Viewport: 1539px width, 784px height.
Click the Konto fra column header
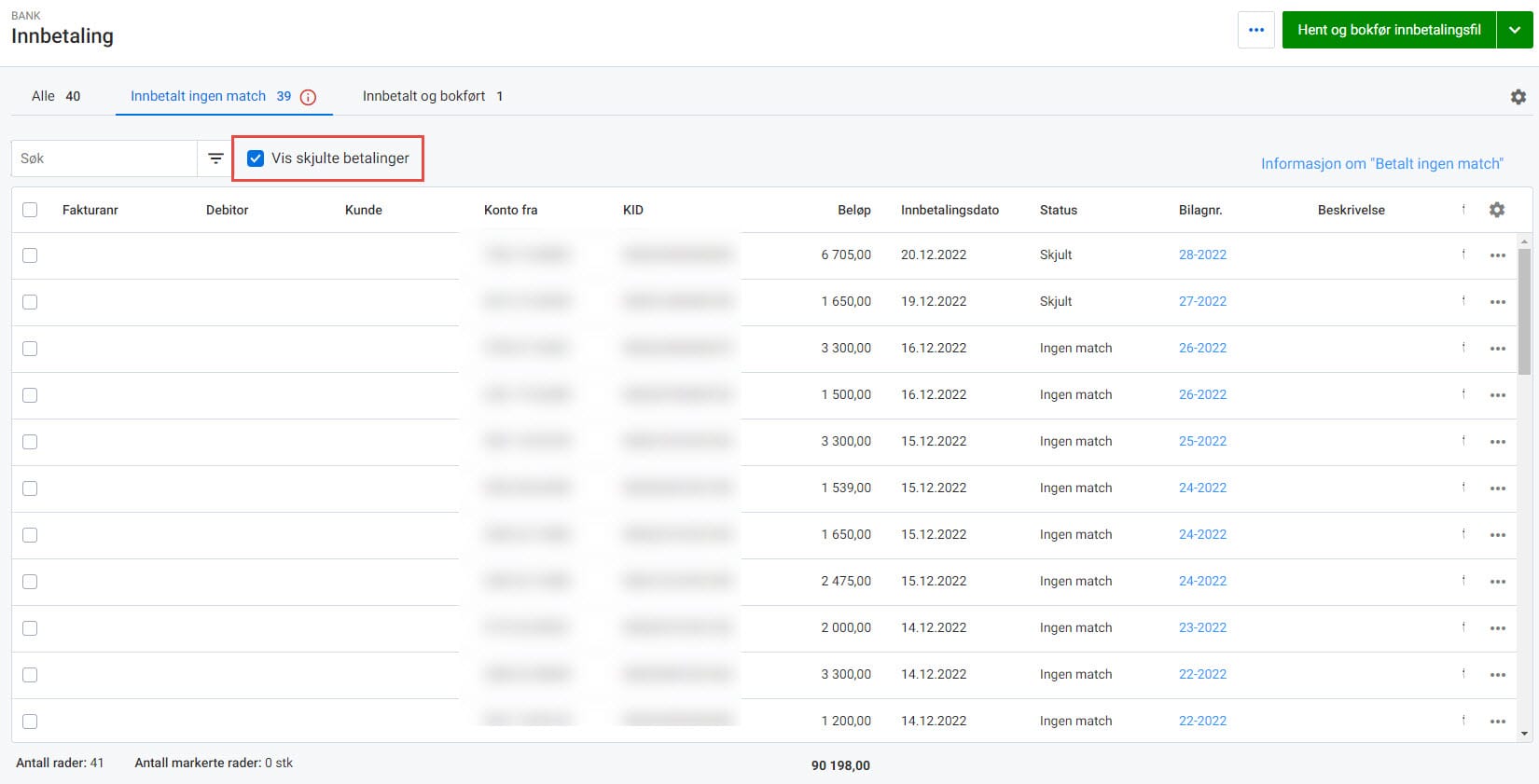[511, 210]
